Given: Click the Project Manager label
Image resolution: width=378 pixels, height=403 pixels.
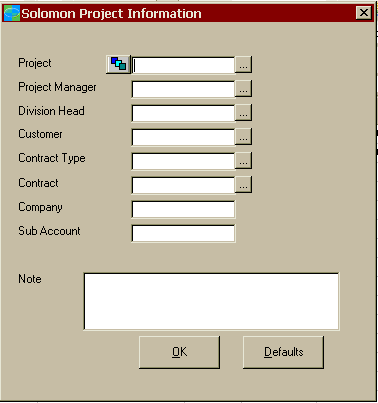Looking at the screenshot, I should click(x=57, y=87).
